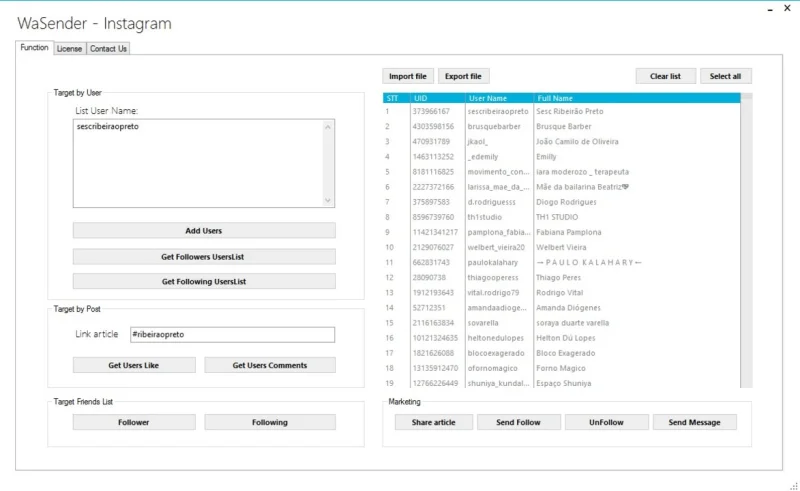Screen dimensions: 800x491
Task: Select the vital.rodrigo79 row
Action: [561, 292]
